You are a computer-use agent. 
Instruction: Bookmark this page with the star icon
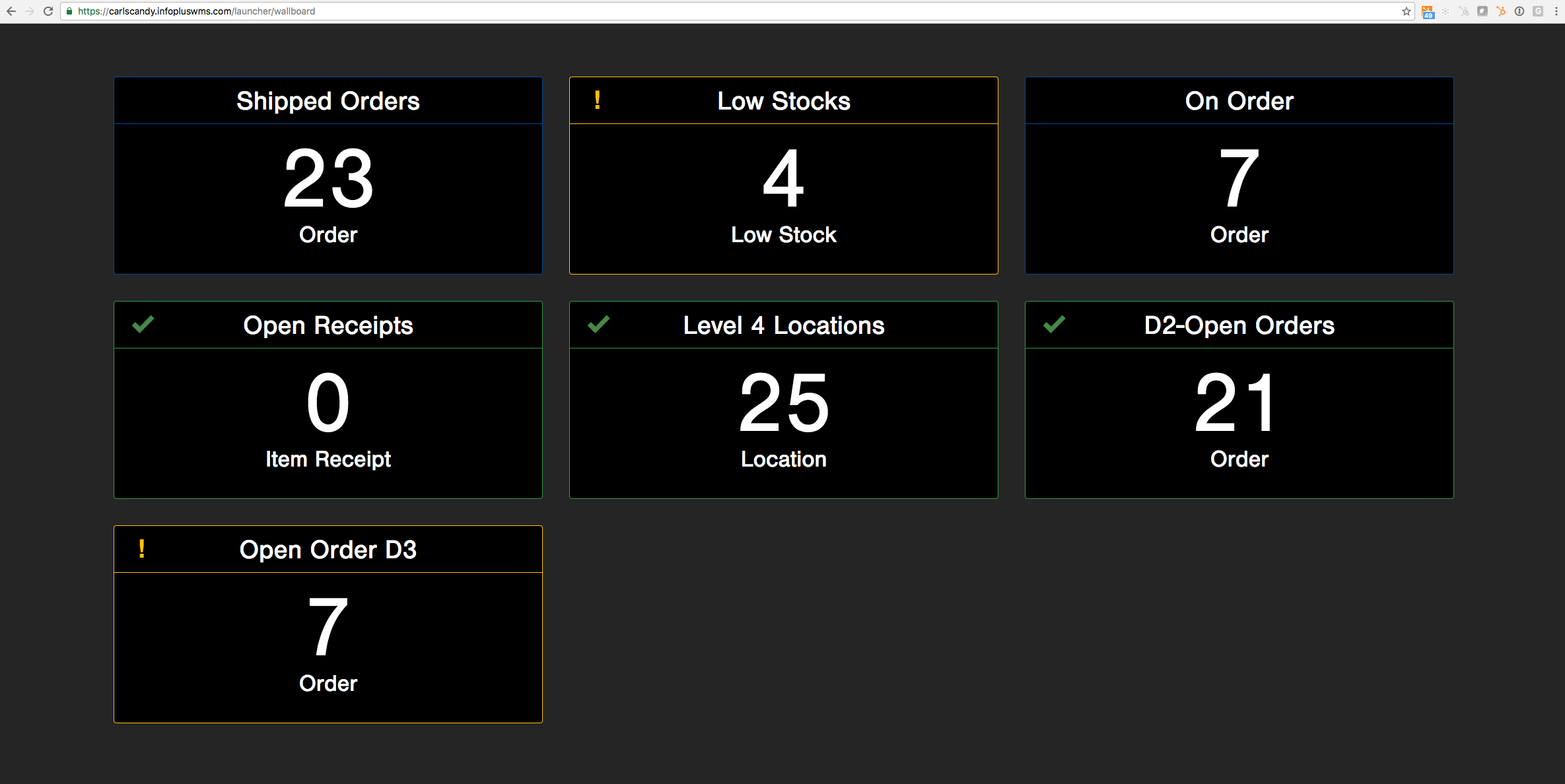click(x=1406, y=11)
